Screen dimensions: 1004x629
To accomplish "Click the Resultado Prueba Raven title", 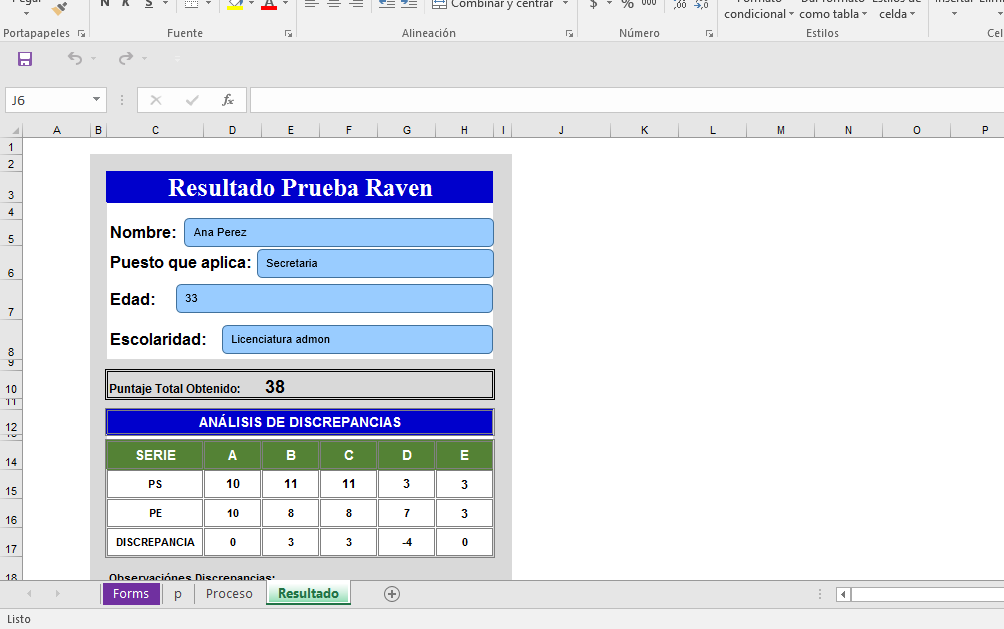I will 300,187.
